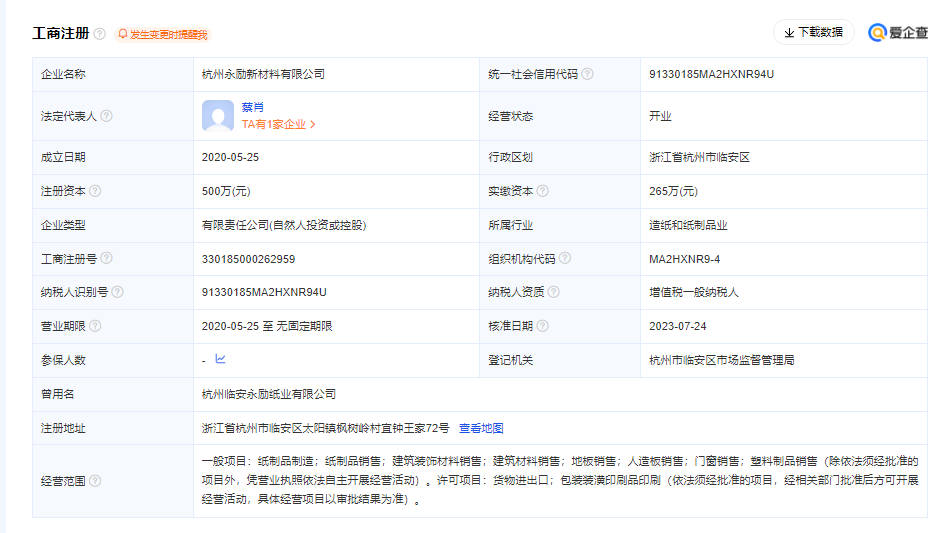The width and height of the screenshot is (948, 533).
Task: Click registration number 330185000262959
Action: [x=248, y=259]
